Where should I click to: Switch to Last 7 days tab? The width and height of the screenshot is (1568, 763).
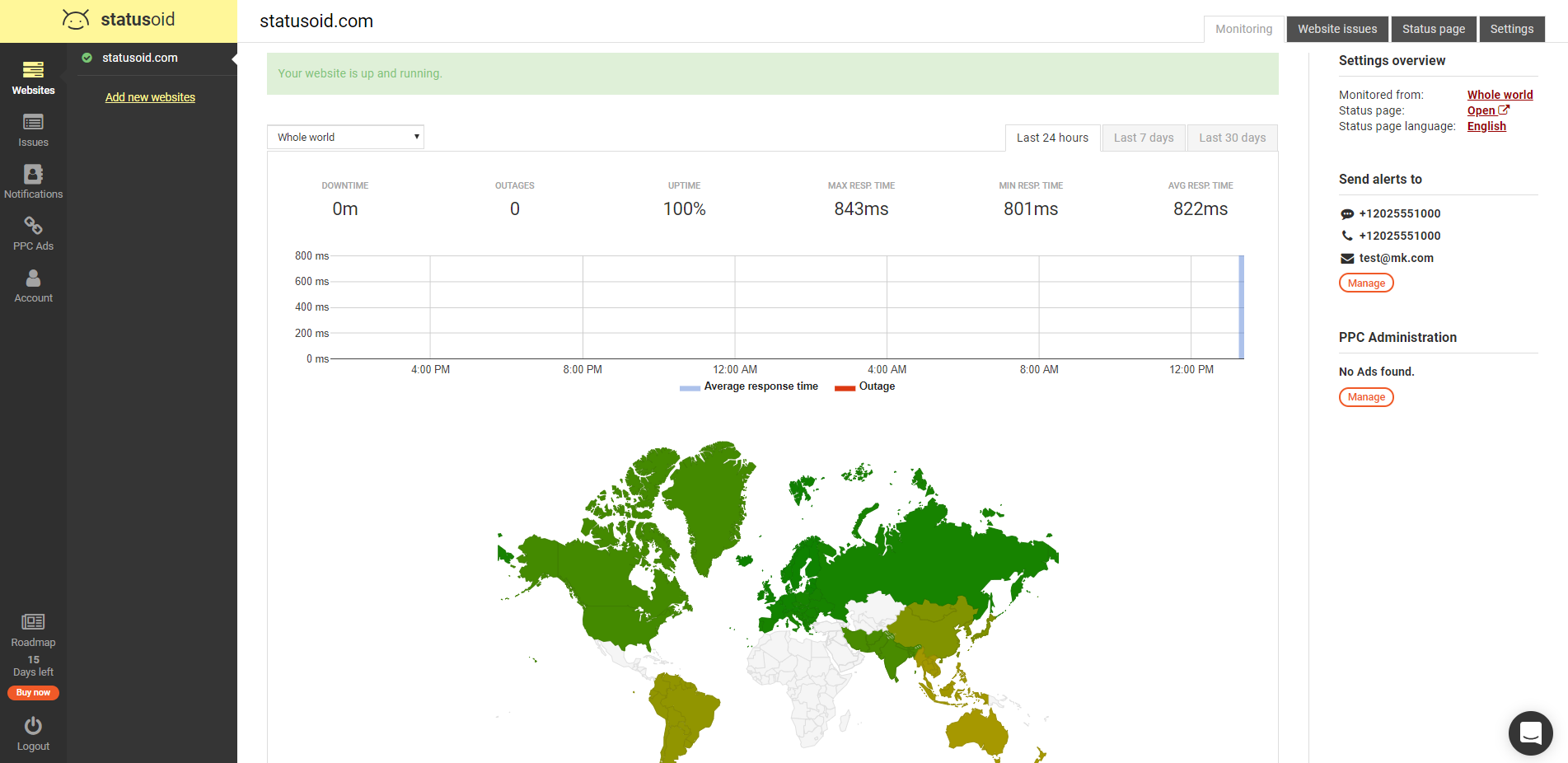(x=1143, y=138)
